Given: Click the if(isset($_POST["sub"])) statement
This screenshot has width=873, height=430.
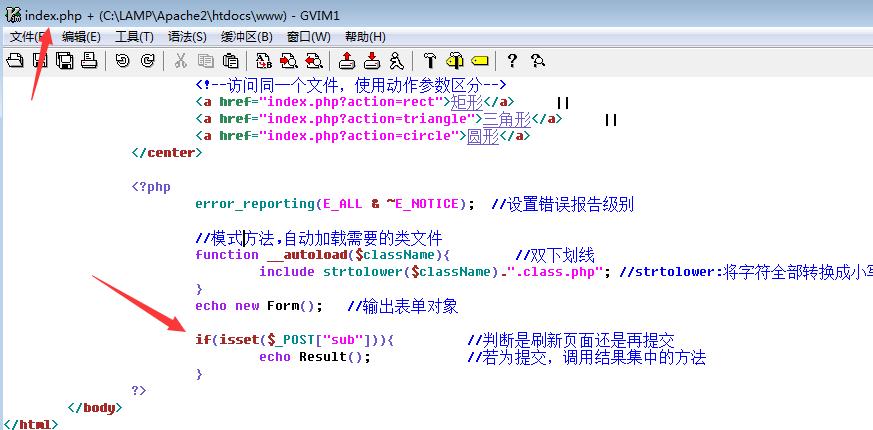Looking at the screenshot, I should [x=295, y=340].
